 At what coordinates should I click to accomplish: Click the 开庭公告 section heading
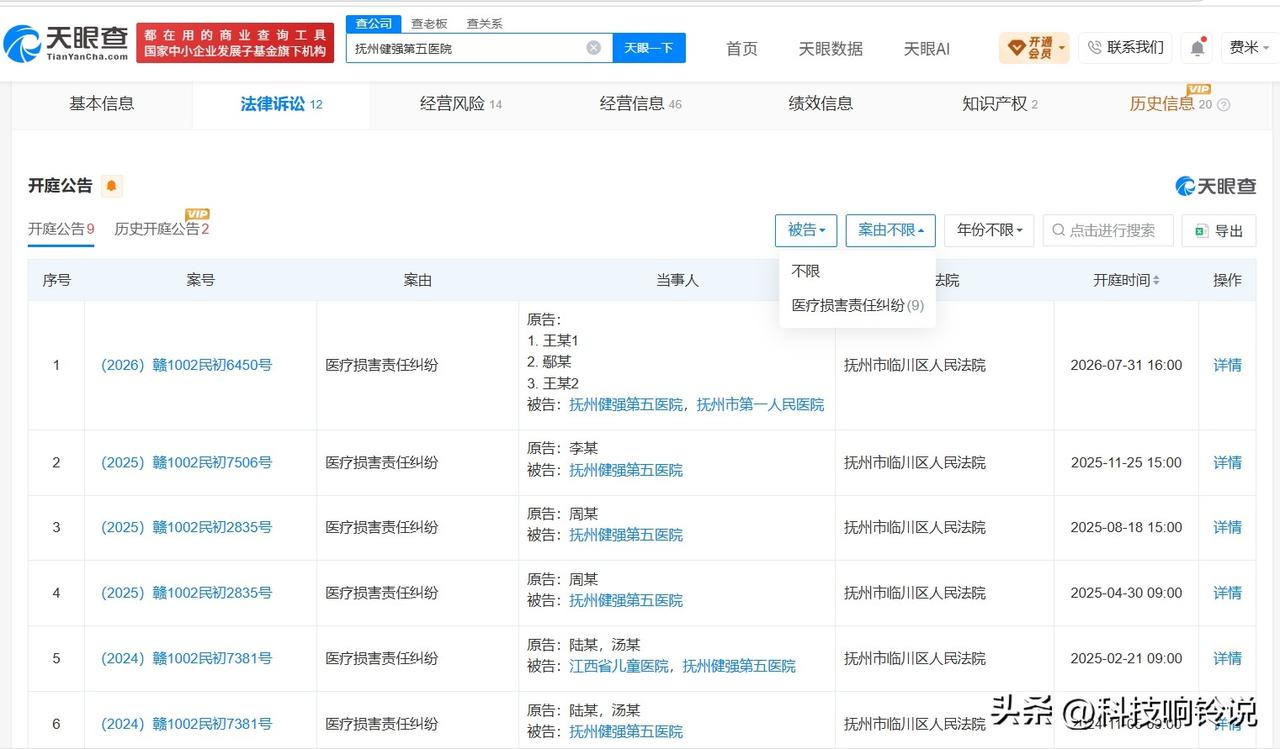point(60,186)
